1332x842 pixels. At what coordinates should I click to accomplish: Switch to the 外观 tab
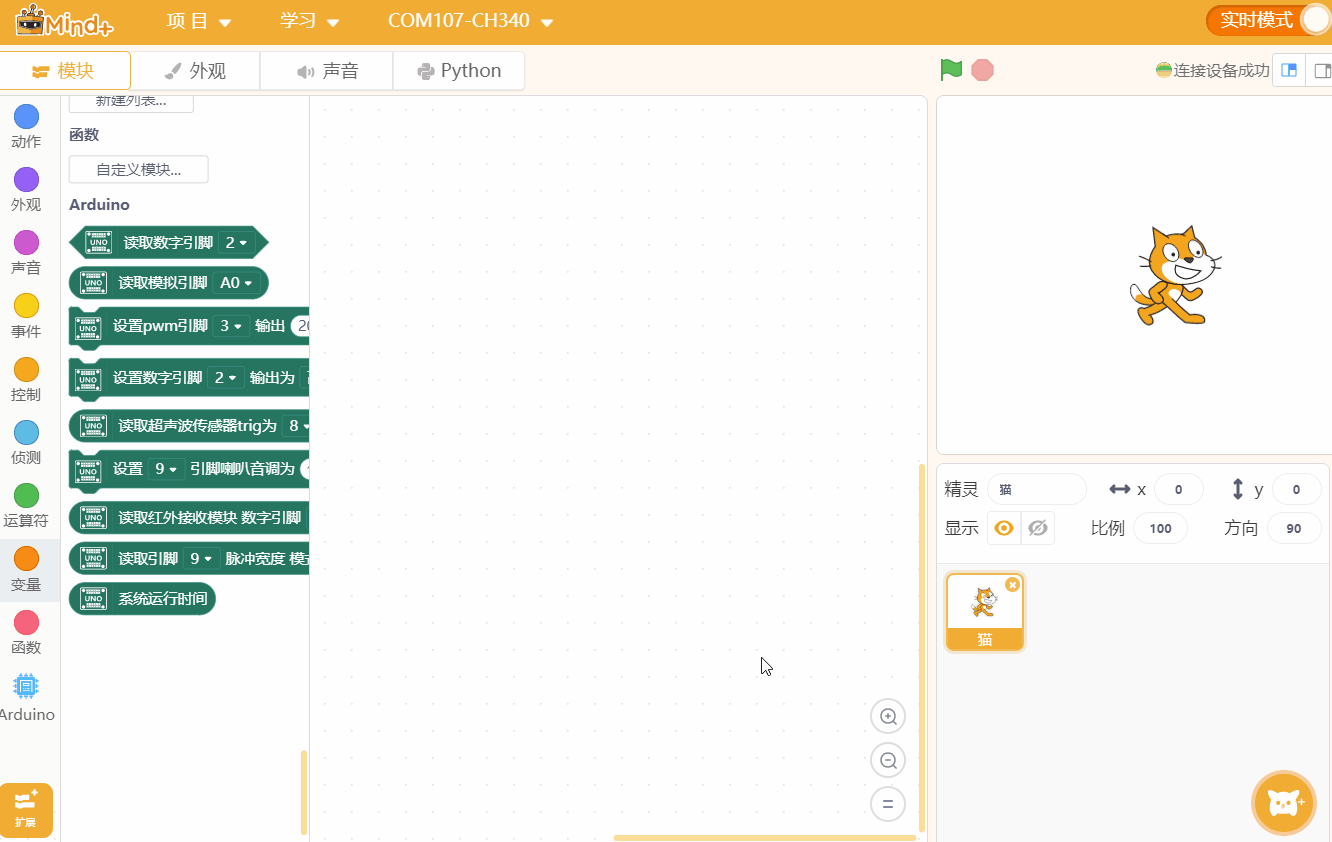pos(195,71)
